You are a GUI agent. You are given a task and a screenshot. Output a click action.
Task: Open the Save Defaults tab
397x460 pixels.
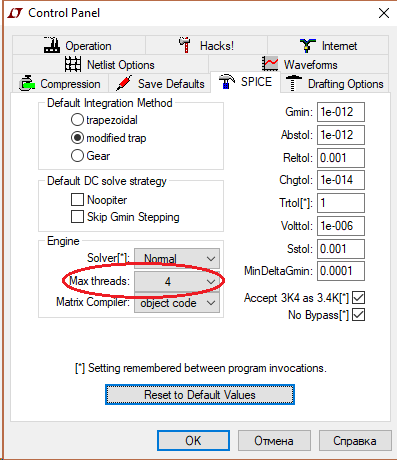[x=160, y=84]
